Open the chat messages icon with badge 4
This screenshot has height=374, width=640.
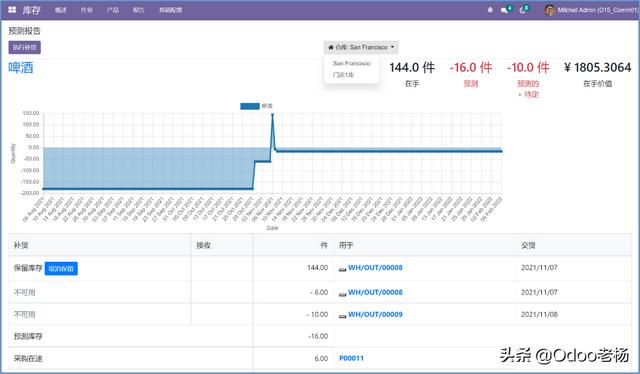(506, 10)
